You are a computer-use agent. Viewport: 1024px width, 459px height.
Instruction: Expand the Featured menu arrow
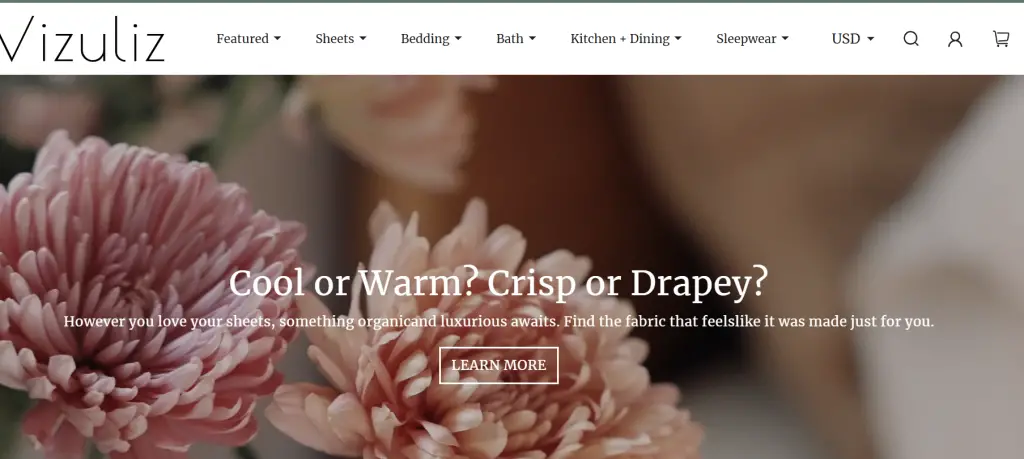pyautogui.click(x=277, y=39)
